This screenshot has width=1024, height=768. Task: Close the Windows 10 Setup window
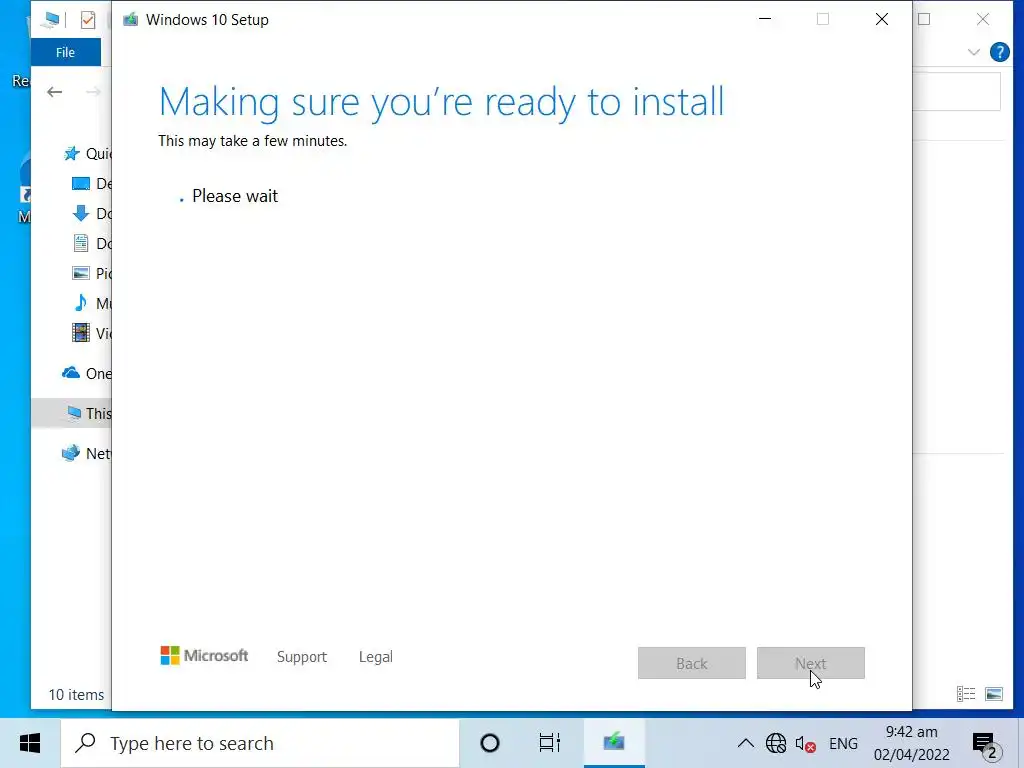[882, 19]
